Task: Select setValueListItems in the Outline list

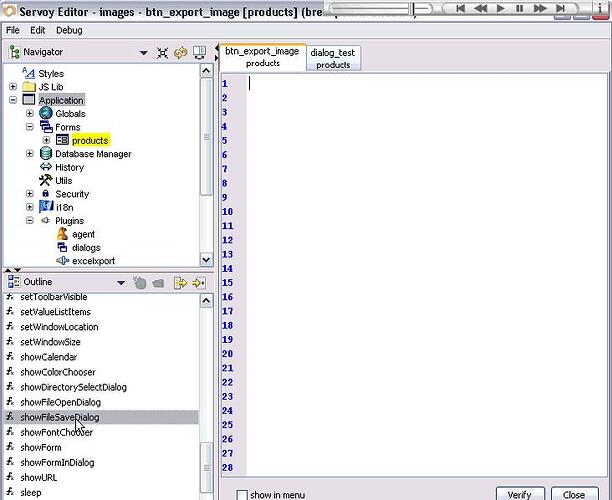Action: tap(101, 312)
